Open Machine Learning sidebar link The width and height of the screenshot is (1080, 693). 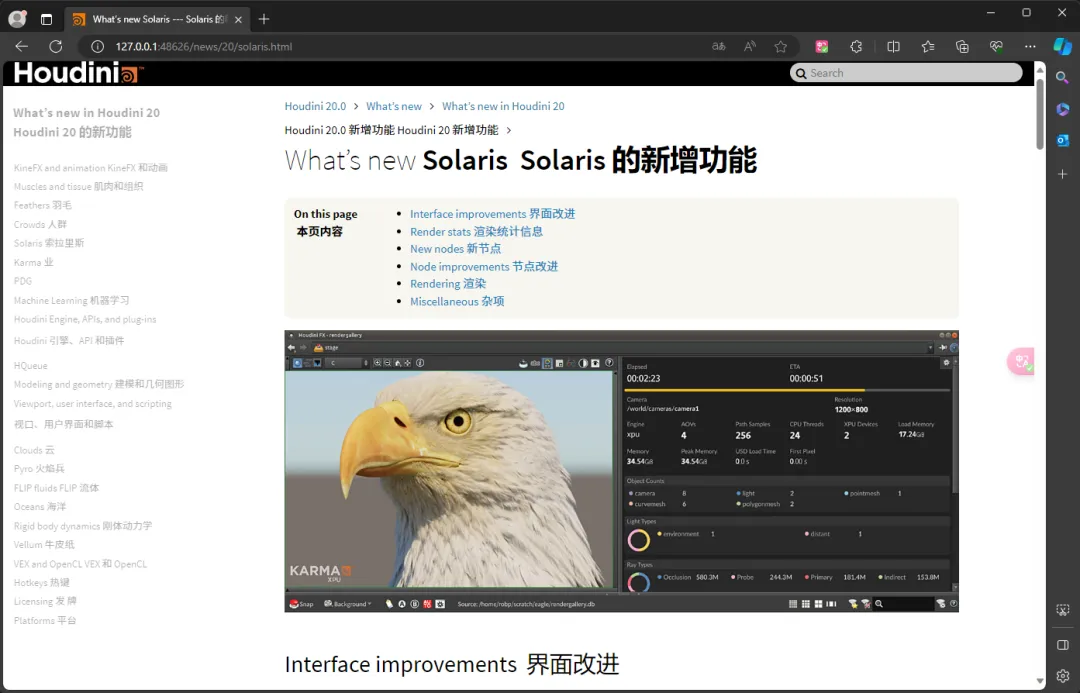click(71, 300)
